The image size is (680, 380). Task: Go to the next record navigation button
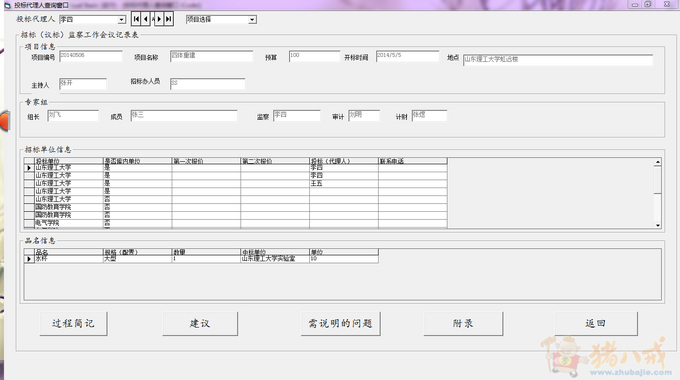[x=159, y=19]
